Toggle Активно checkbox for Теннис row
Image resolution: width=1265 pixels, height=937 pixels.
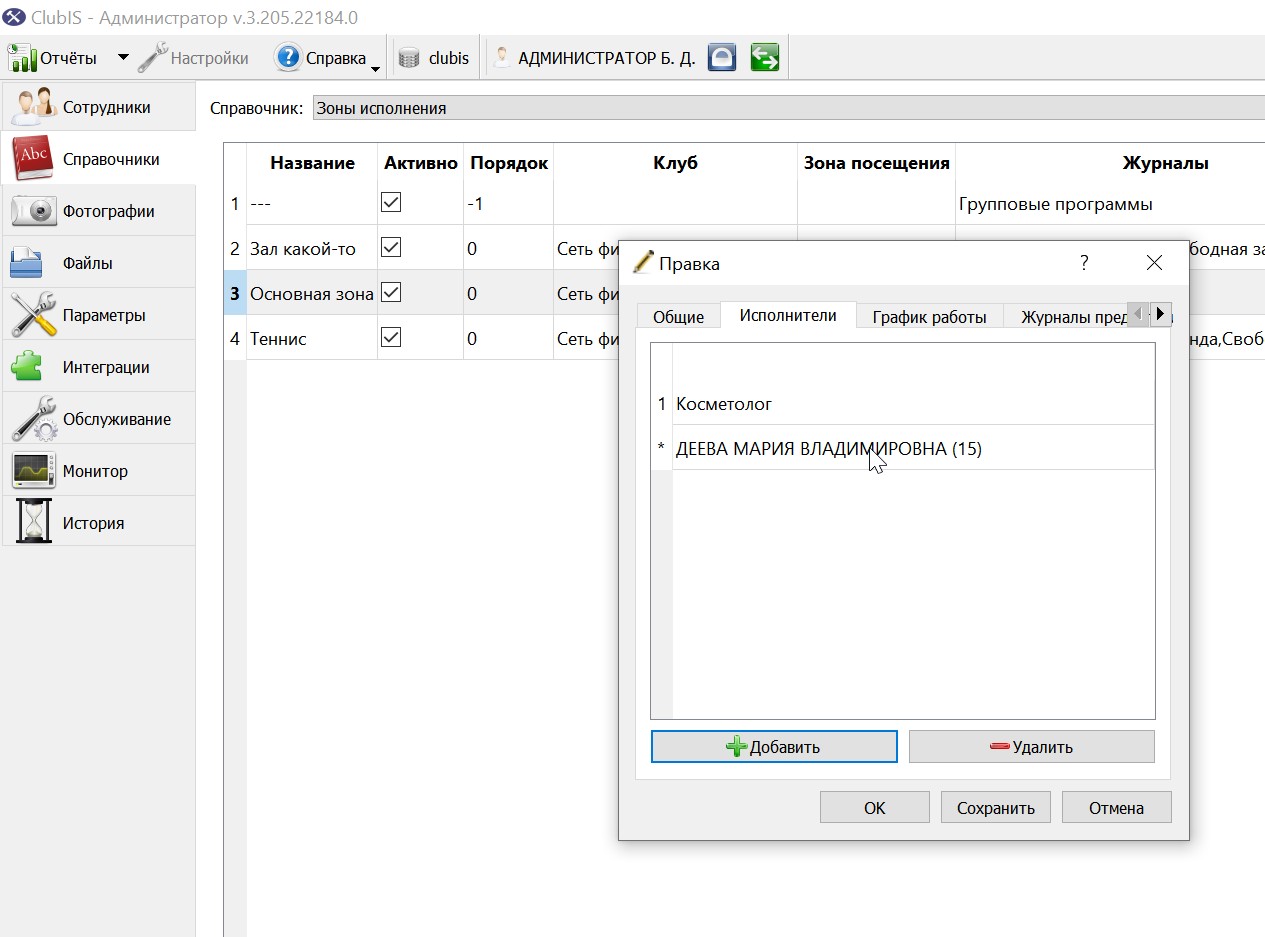click(391, 338)
